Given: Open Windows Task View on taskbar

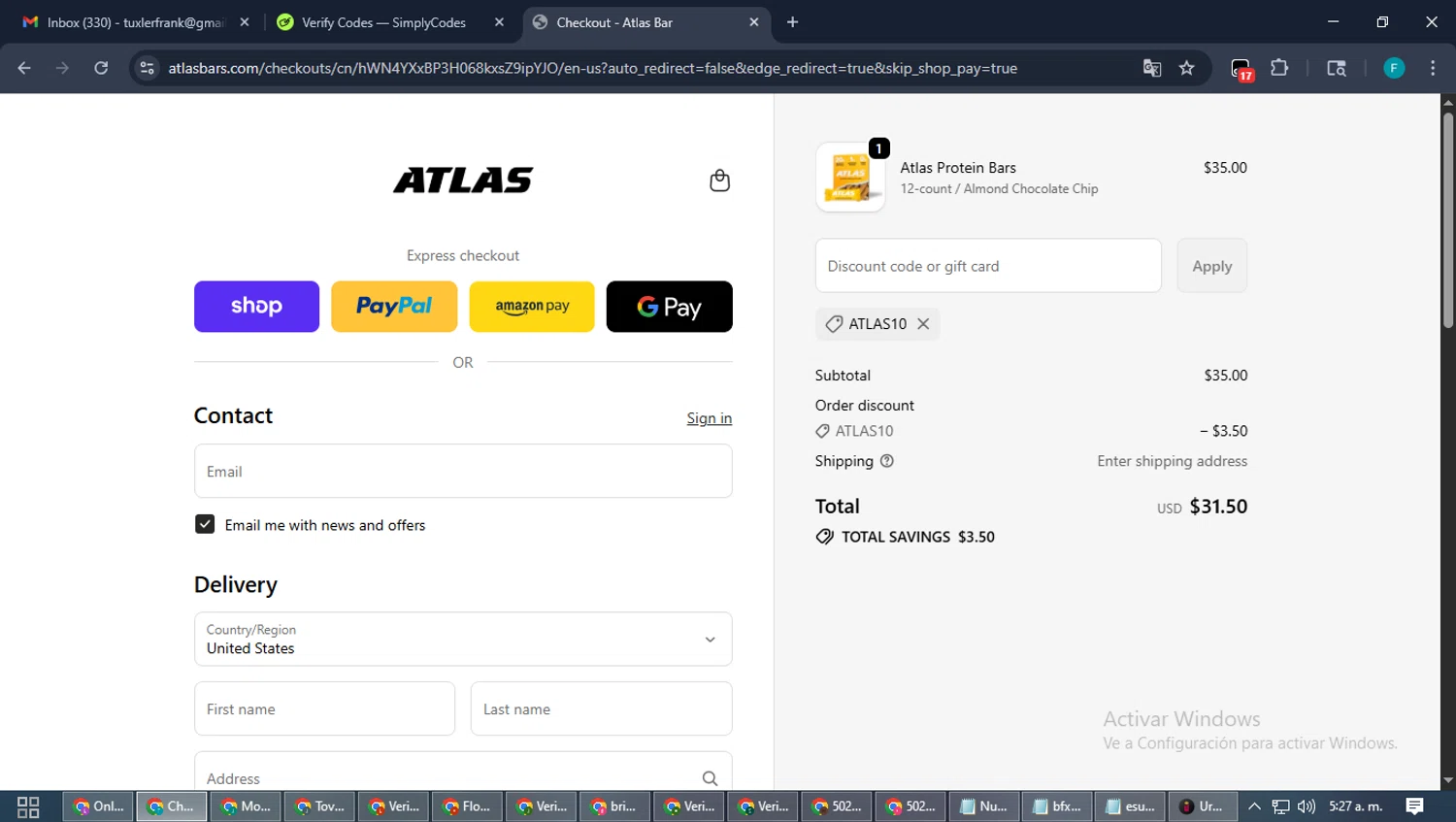Looking at the screenshot, I should point(28,806).
